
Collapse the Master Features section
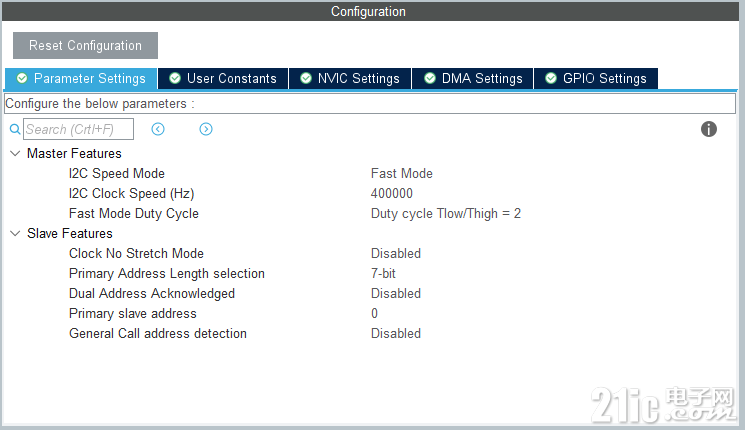[15, 153]
